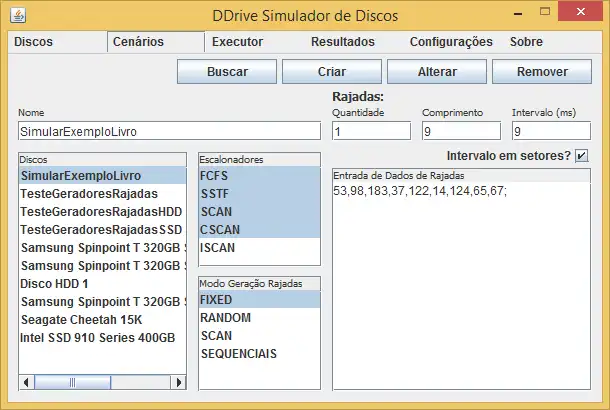Select TesteGeradoresRajadas in Discos list
The image size is (610, 410).
click(x=102, y=193)
